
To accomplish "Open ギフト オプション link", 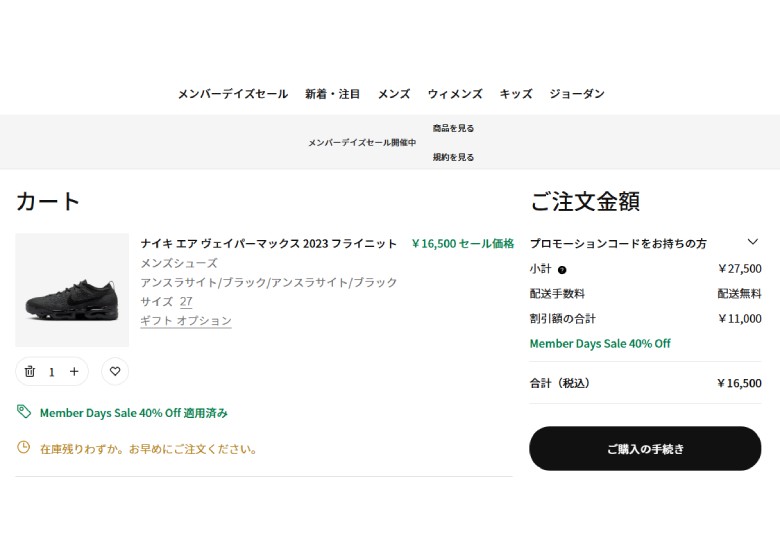I will [186, 321].
